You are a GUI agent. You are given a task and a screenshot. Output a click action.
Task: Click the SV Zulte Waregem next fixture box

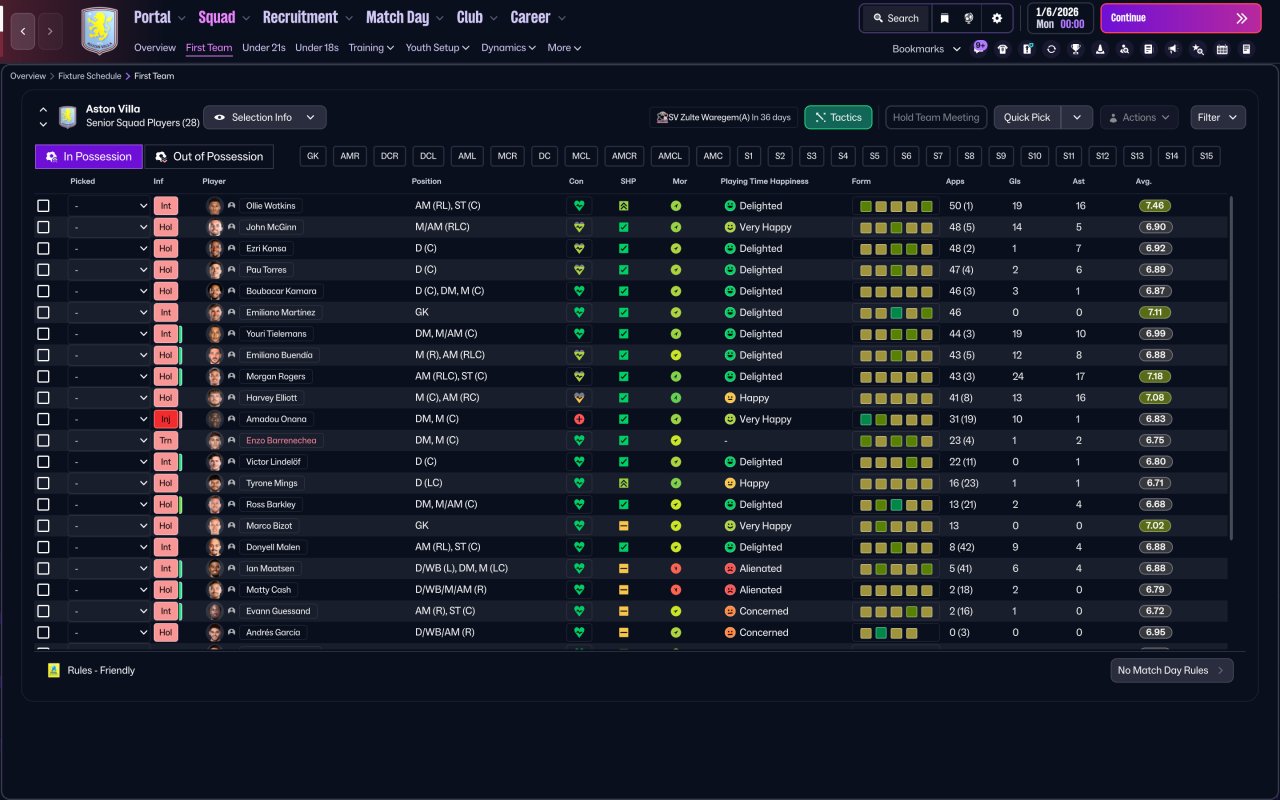pos(723,117)
